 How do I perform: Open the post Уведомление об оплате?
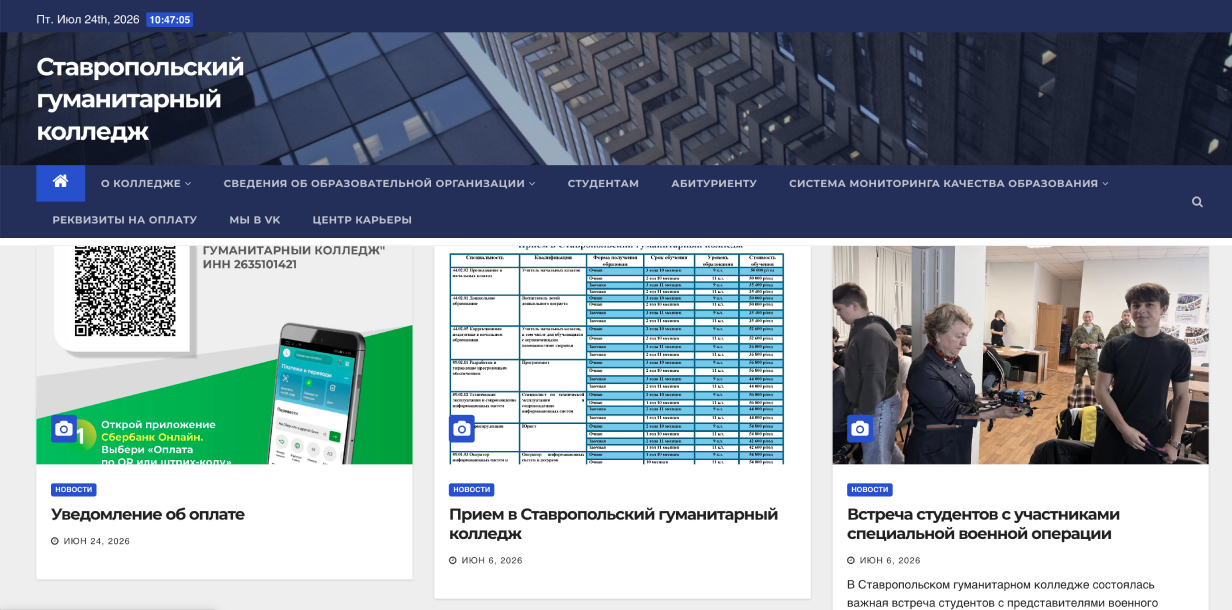click(148, 514)
